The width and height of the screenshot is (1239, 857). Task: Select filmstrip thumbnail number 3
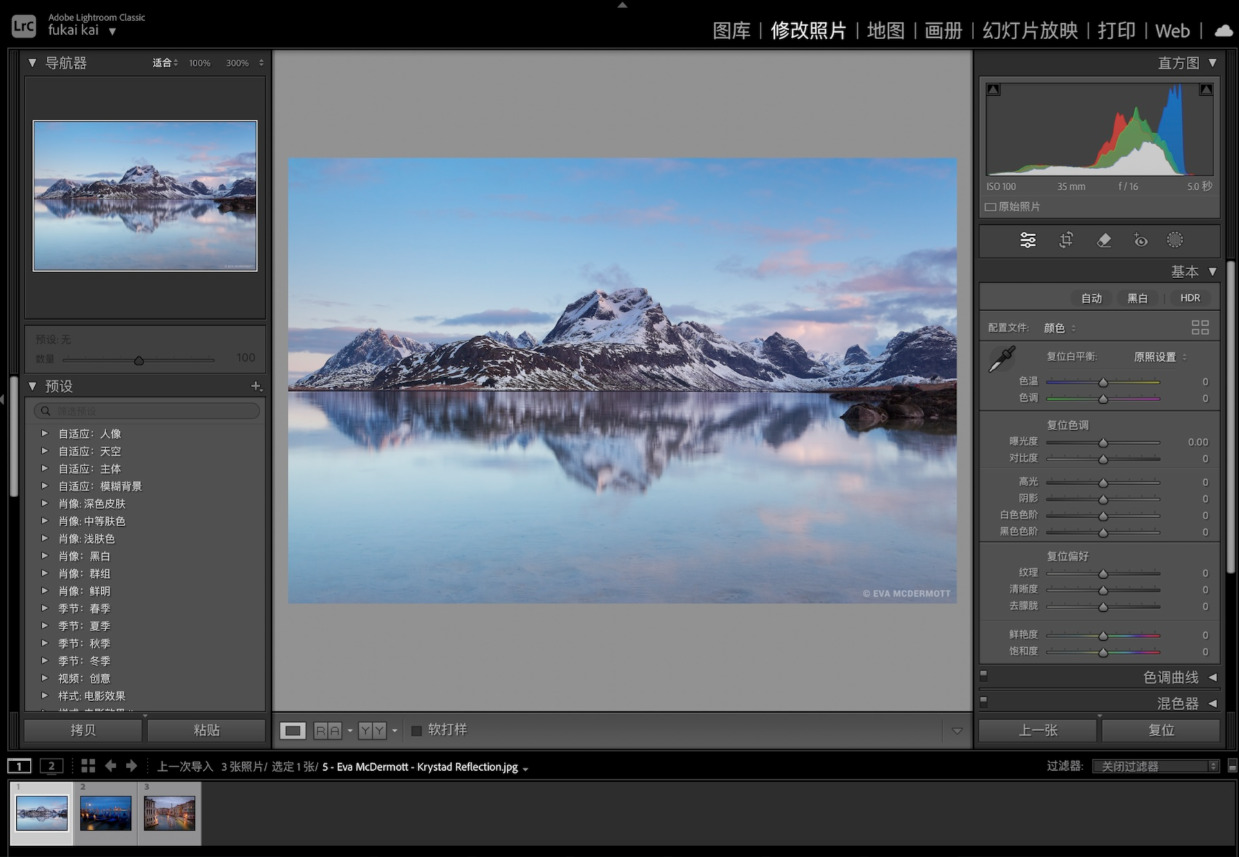coord(169,813)
